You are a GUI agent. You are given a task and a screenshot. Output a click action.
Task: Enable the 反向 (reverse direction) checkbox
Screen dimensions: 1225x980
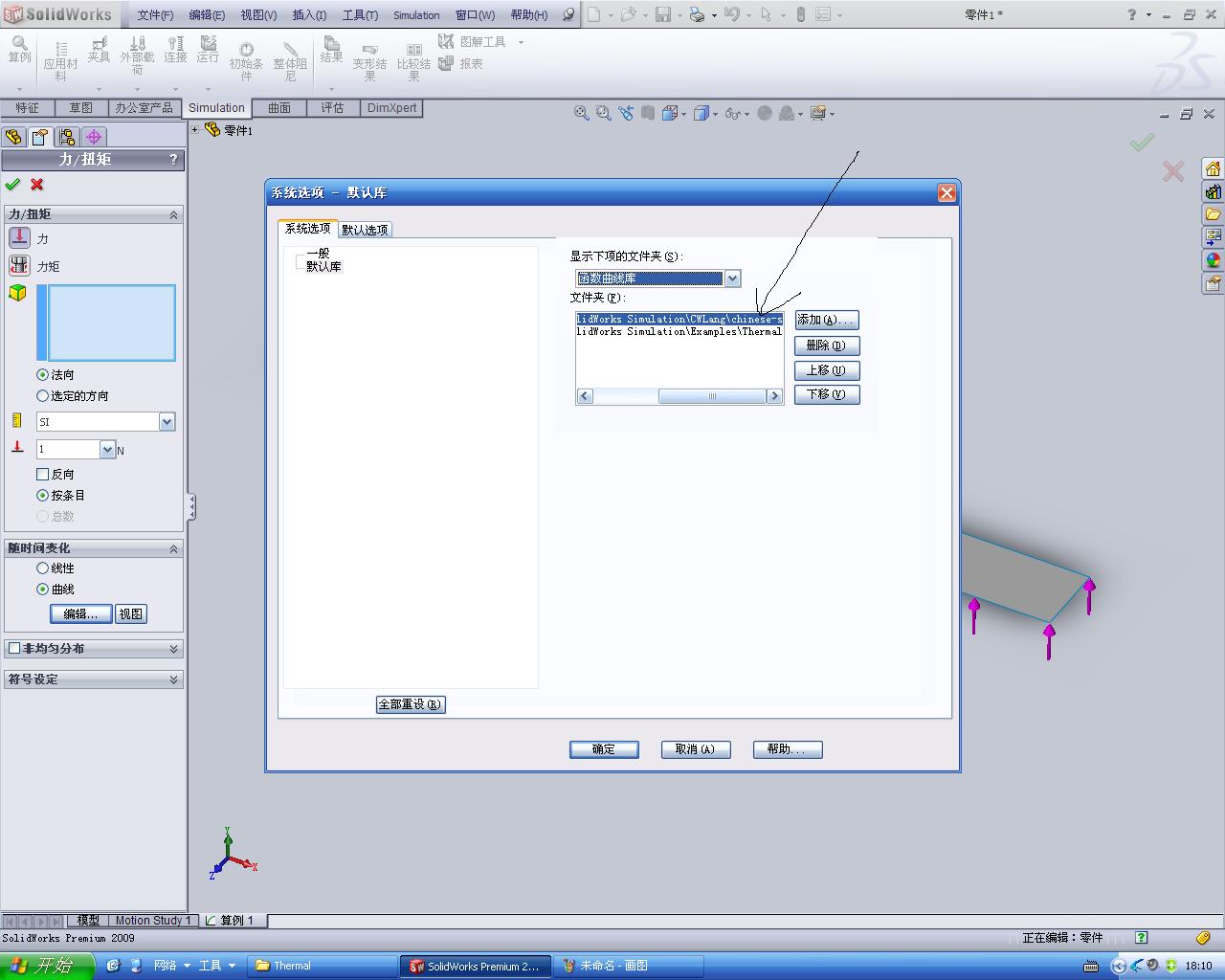42,474
